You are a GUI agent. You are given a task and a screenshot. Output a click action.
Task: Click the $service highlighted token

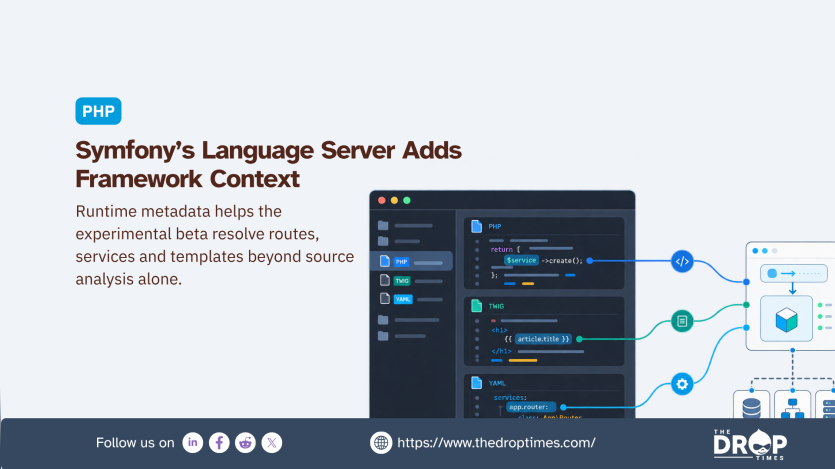(x=521, y=260)
